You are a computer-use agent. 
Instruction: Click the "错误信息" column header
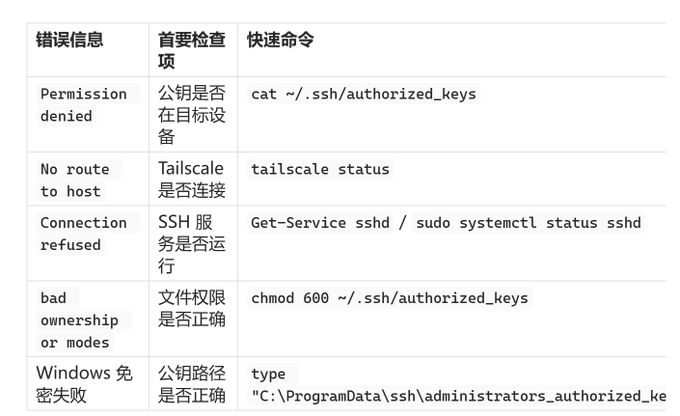pyautogui.click(x=69, y=40)
